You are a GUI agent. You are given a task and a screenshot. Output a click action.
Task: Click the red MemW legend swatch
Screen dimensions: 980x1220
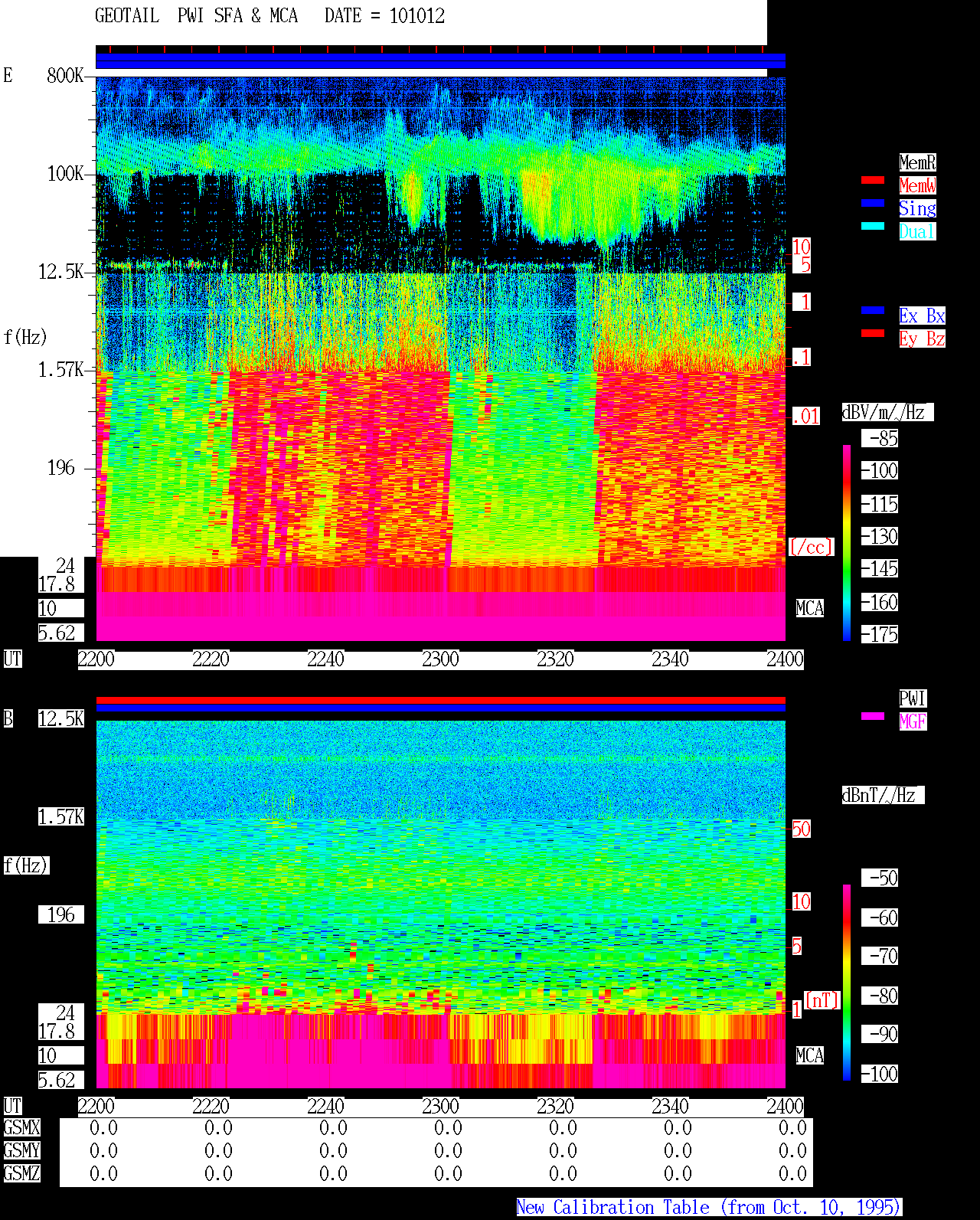point(873,180)
